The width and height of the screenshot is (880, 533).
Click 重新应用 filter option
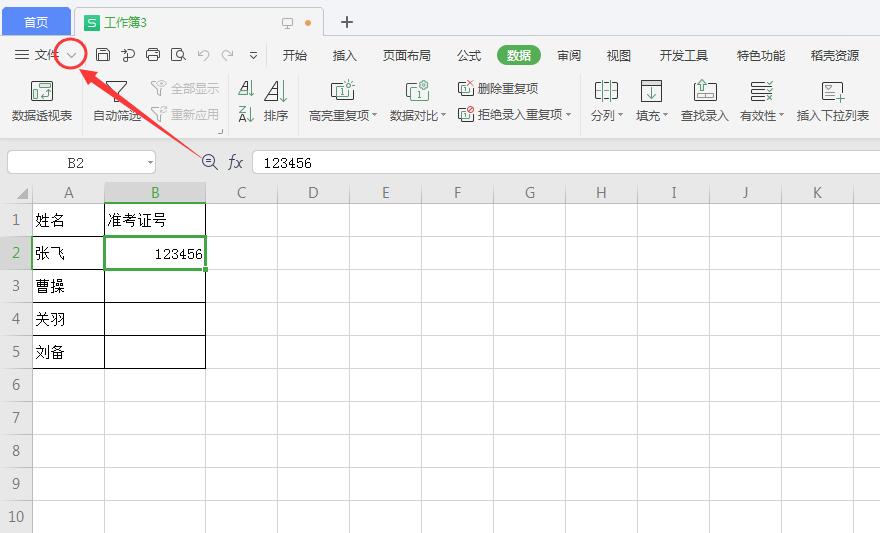(185, 114)
